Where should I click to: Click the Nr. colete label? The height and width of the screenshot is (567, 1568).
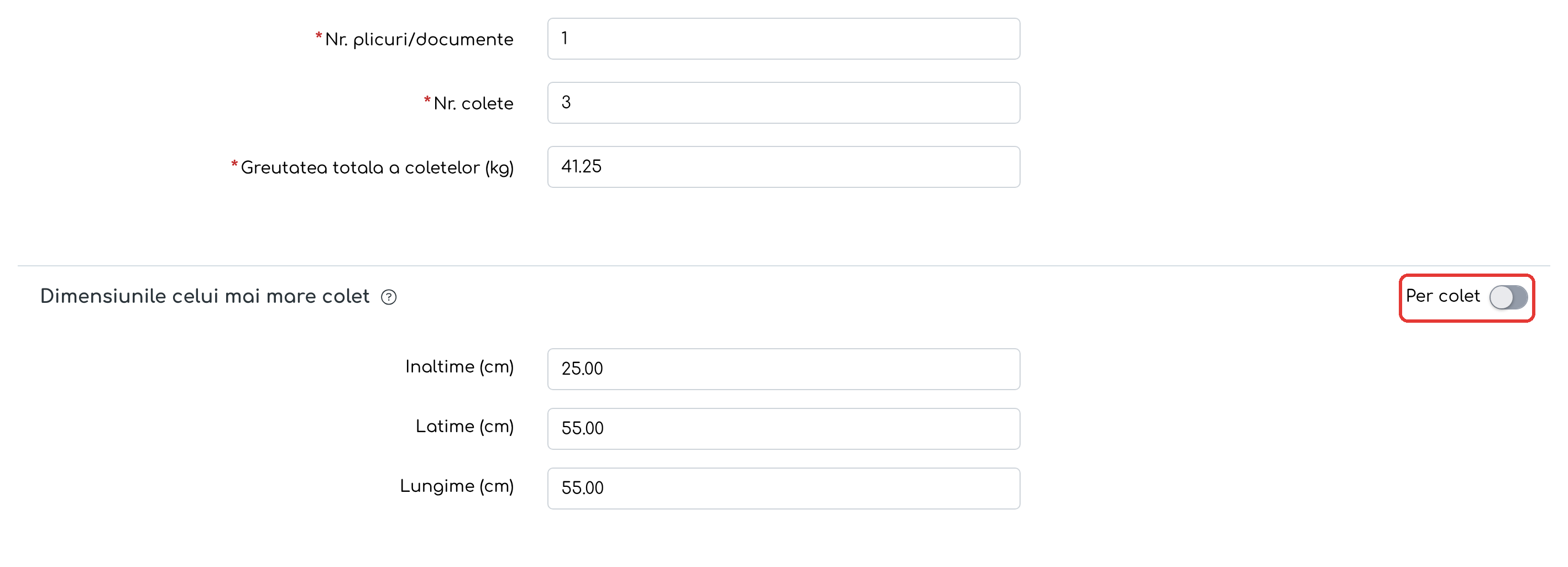pyautogui.click(x=473, y=103)
